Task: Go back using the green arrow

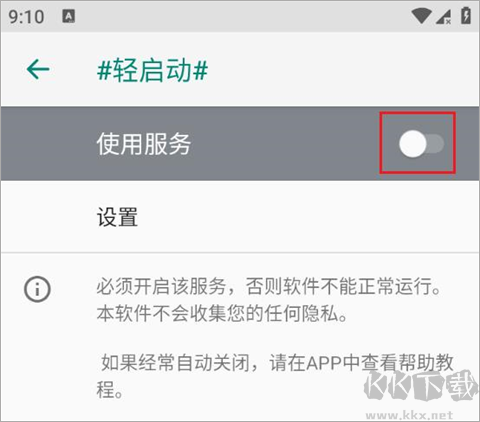Action: (x=38, y=70)
